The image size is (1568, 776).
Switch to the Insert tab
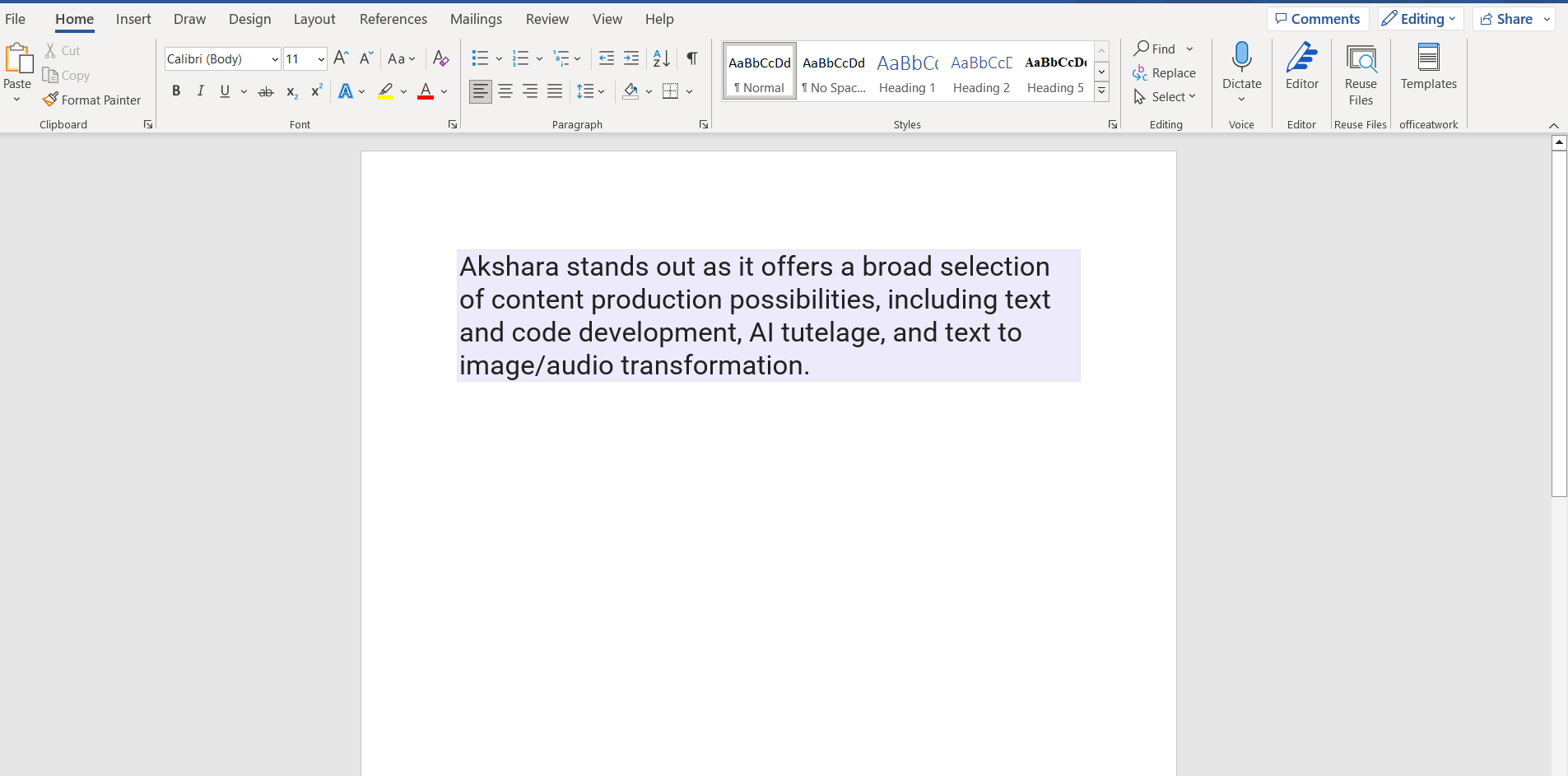click(133, 19)
